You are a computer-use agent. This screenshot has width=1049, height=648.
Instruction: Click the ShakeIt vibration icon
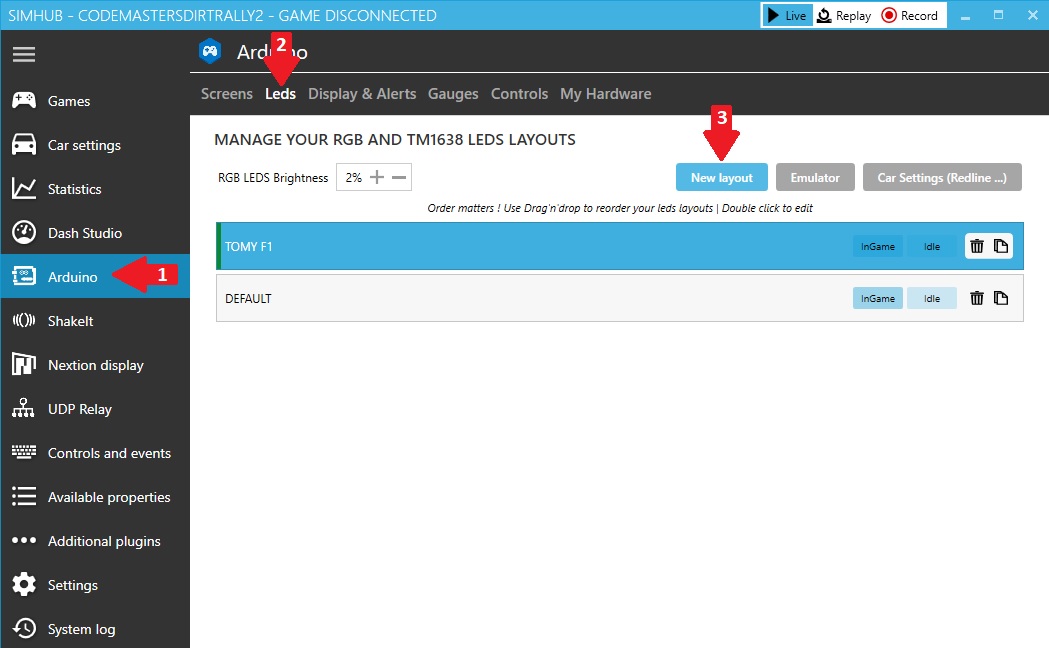[x=23, y=320]
